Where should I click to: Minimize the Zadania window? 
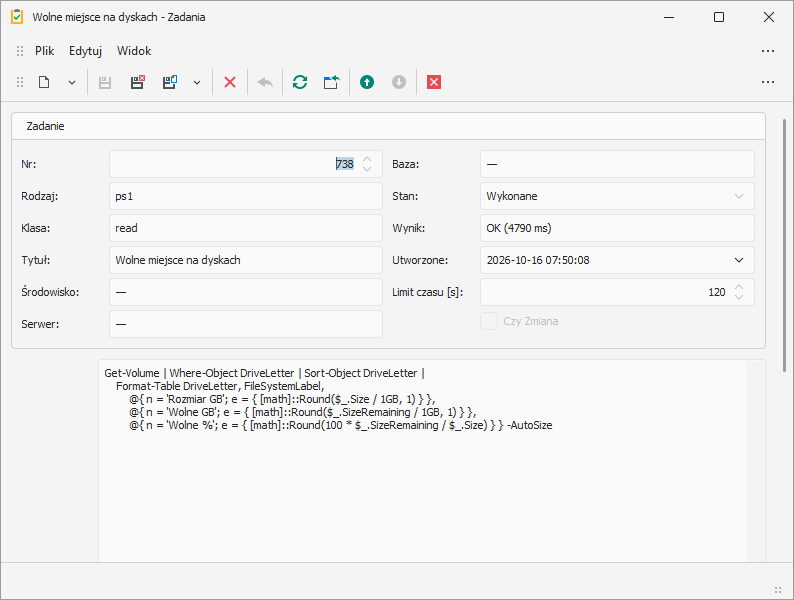669,17
